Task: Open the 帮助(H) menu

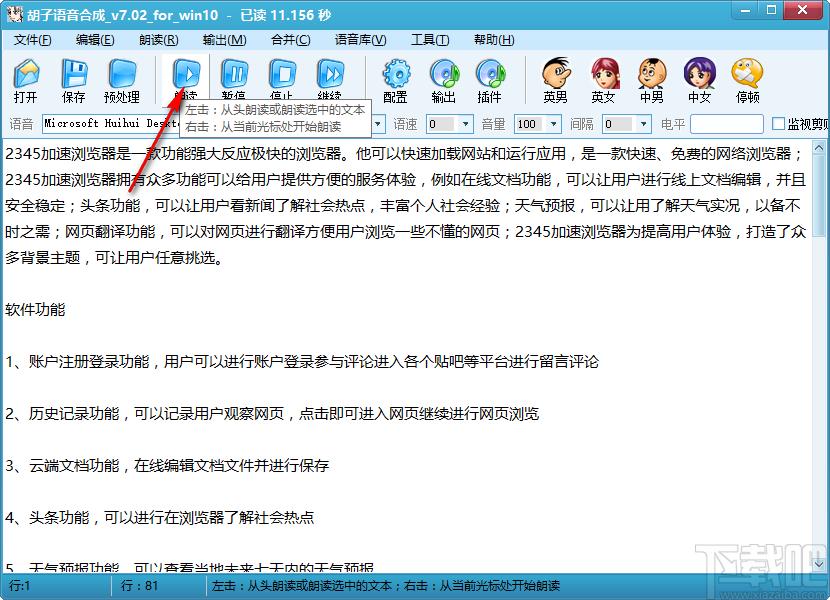Action: (494, 40)
